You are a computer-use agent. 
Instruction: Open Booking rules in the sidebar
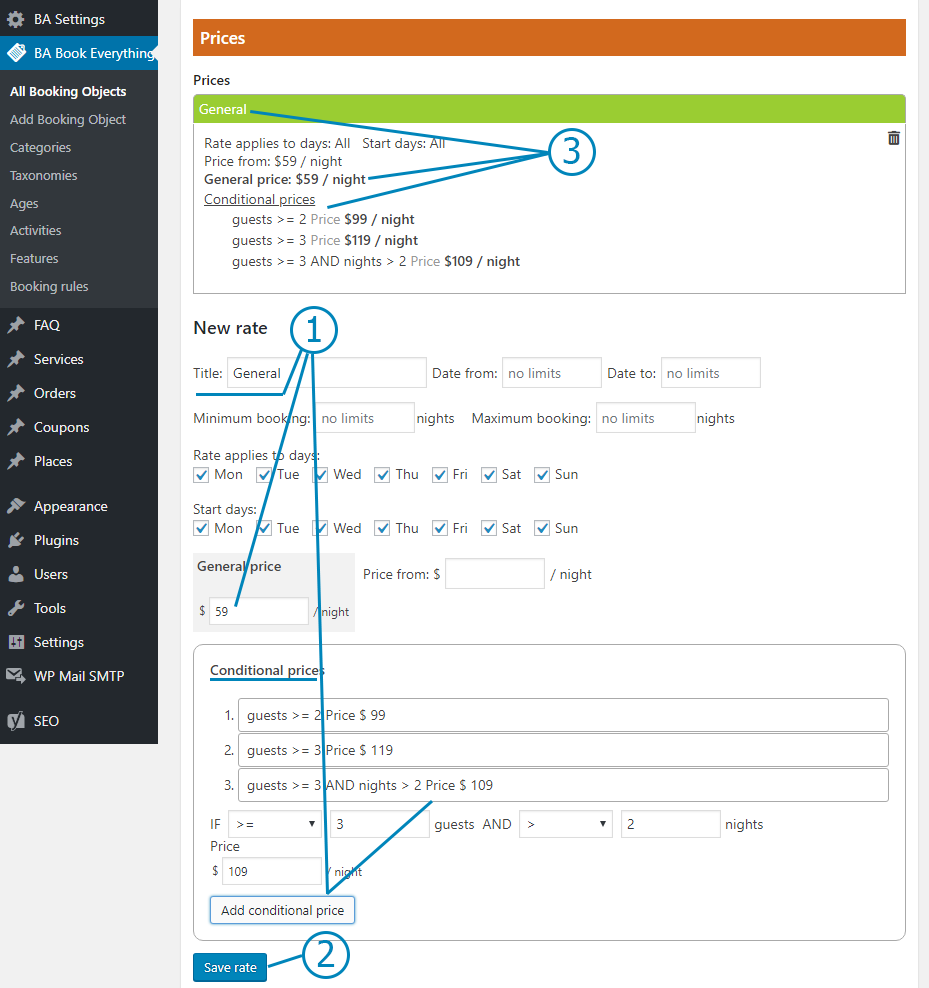point(49,287)
